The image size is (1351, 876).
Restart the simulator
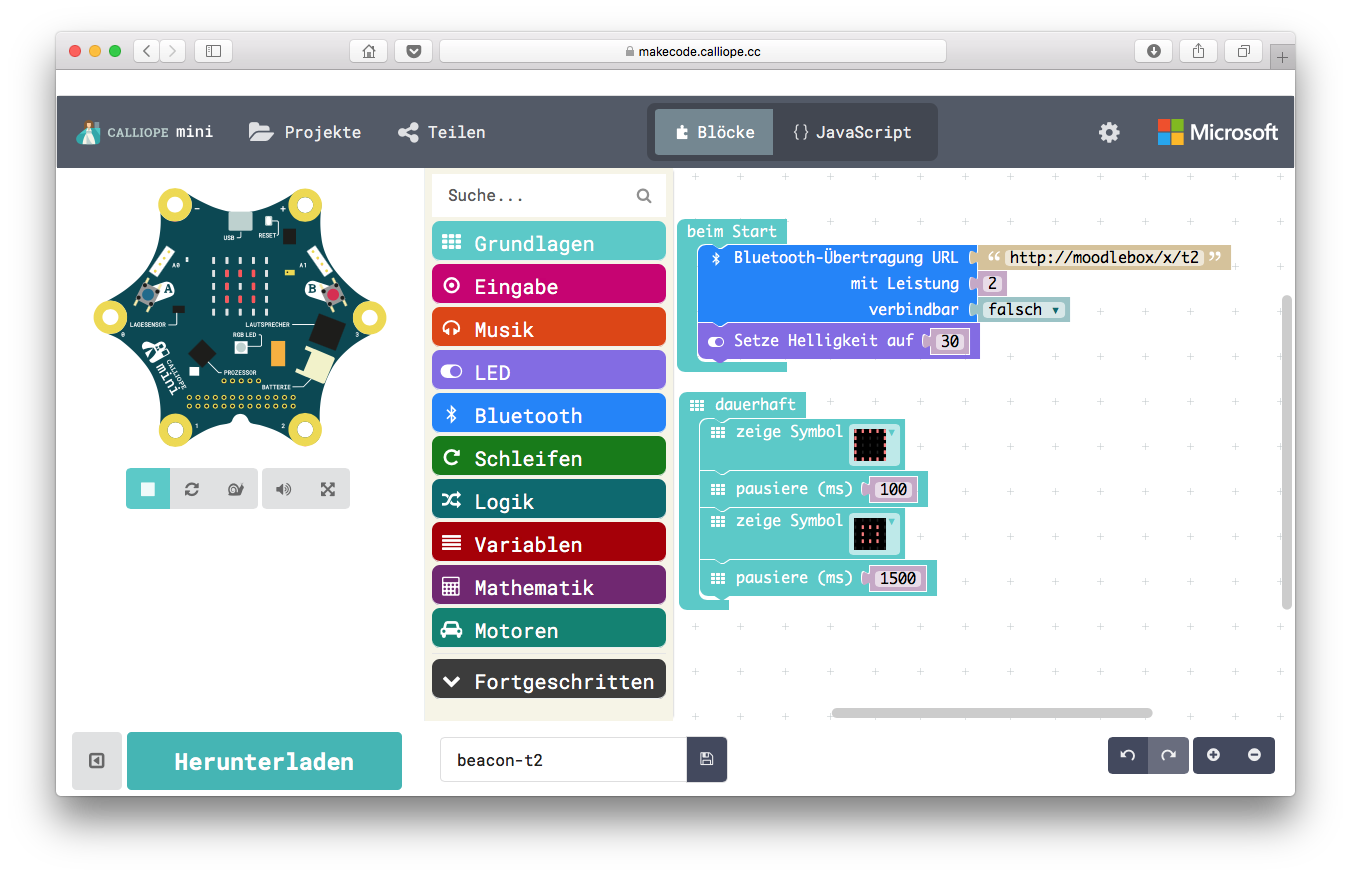click(x=191, y=488)
